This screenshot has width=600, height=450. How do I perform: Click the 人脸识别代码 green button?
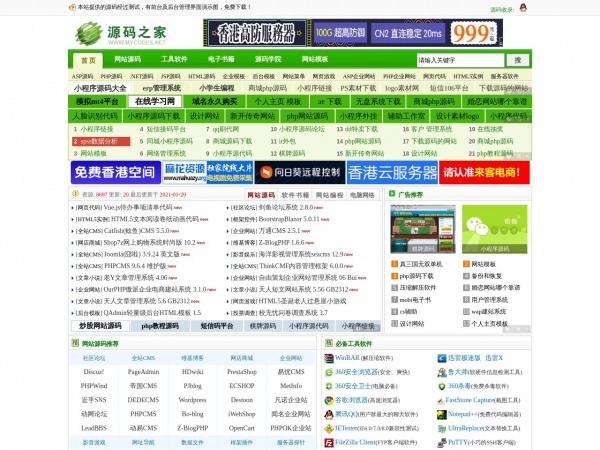point(95,116)
